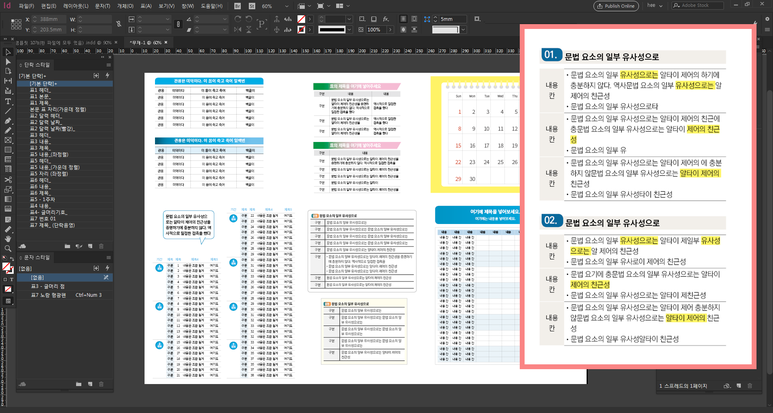Apply the 표7 노랑 형광펜 character style
Viewport: 773px width, 413px height.
pyautogui.click(x=65, y=295)
